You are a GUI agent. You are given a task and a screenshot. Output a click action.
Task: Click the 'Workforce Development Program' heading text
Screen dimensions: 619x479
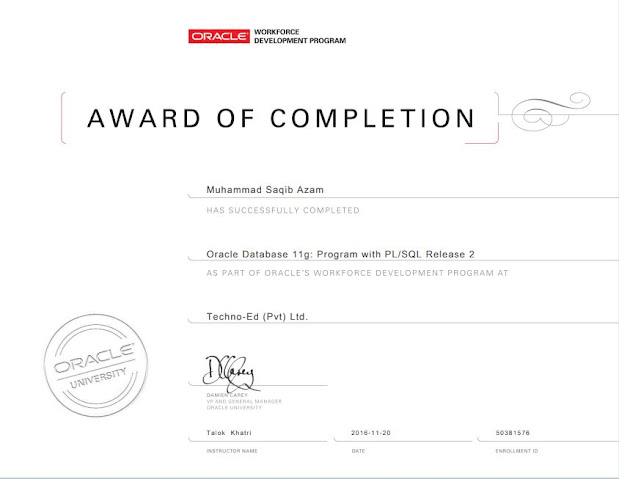(300, 36)
